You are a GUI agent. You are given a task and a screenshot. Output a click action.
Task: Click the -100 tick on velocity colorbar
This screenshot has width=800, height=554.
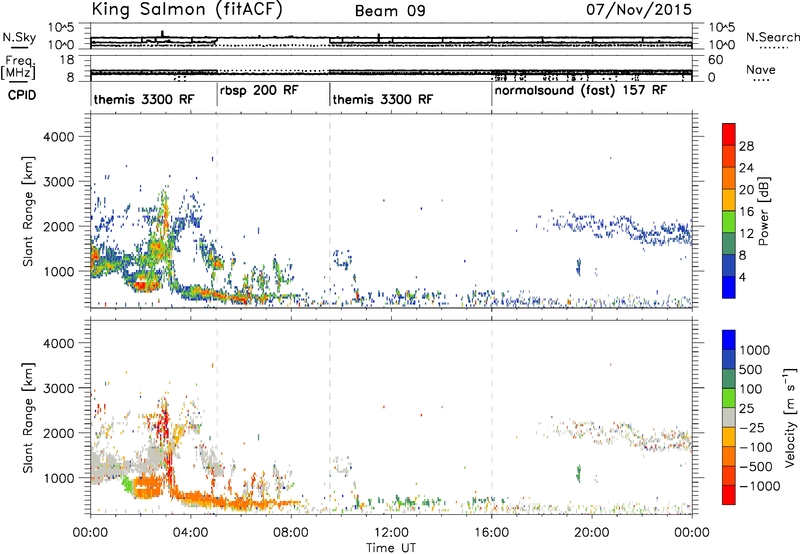click(756, 447)
